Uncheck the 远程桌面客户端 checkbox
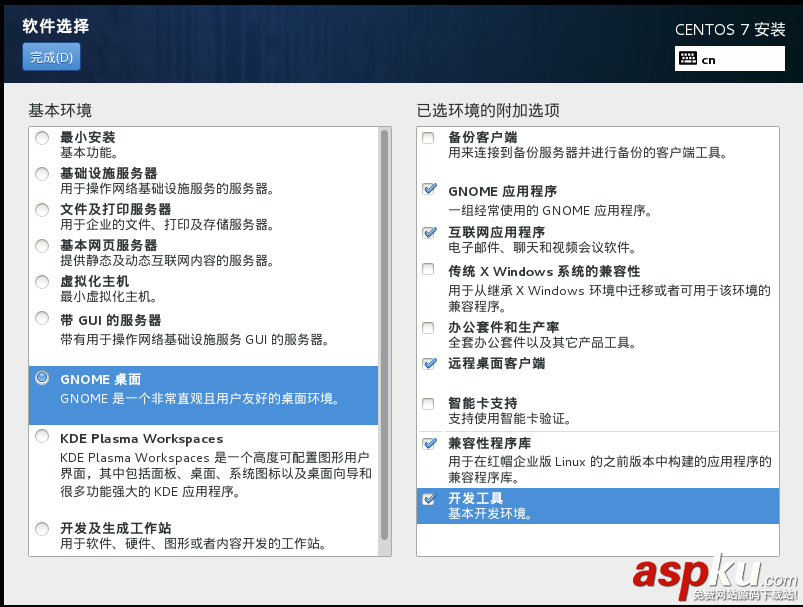Screen dimensions: 803x607 pos(429,363)
